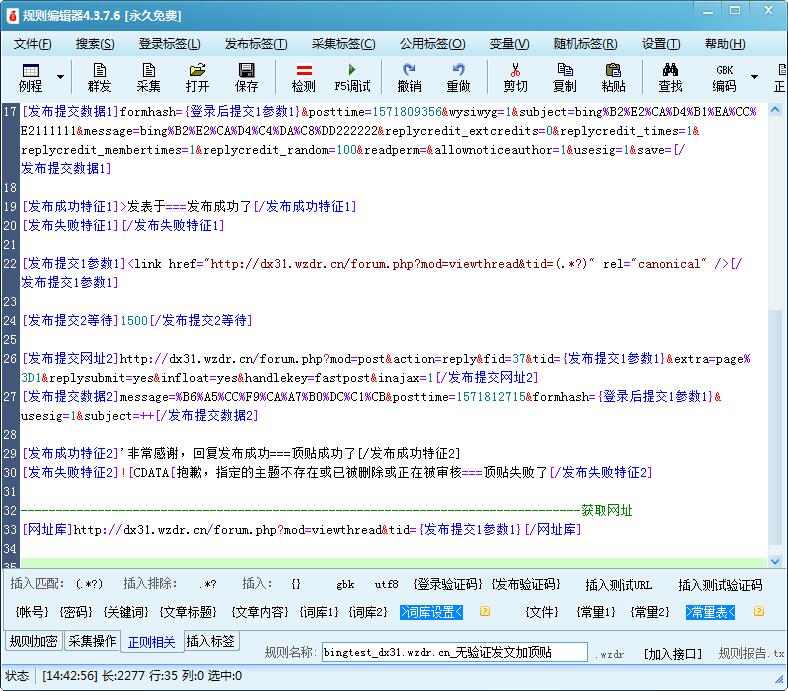Click the 打开 folder icon
Viewport: 788px width, 691px height.
197,77
